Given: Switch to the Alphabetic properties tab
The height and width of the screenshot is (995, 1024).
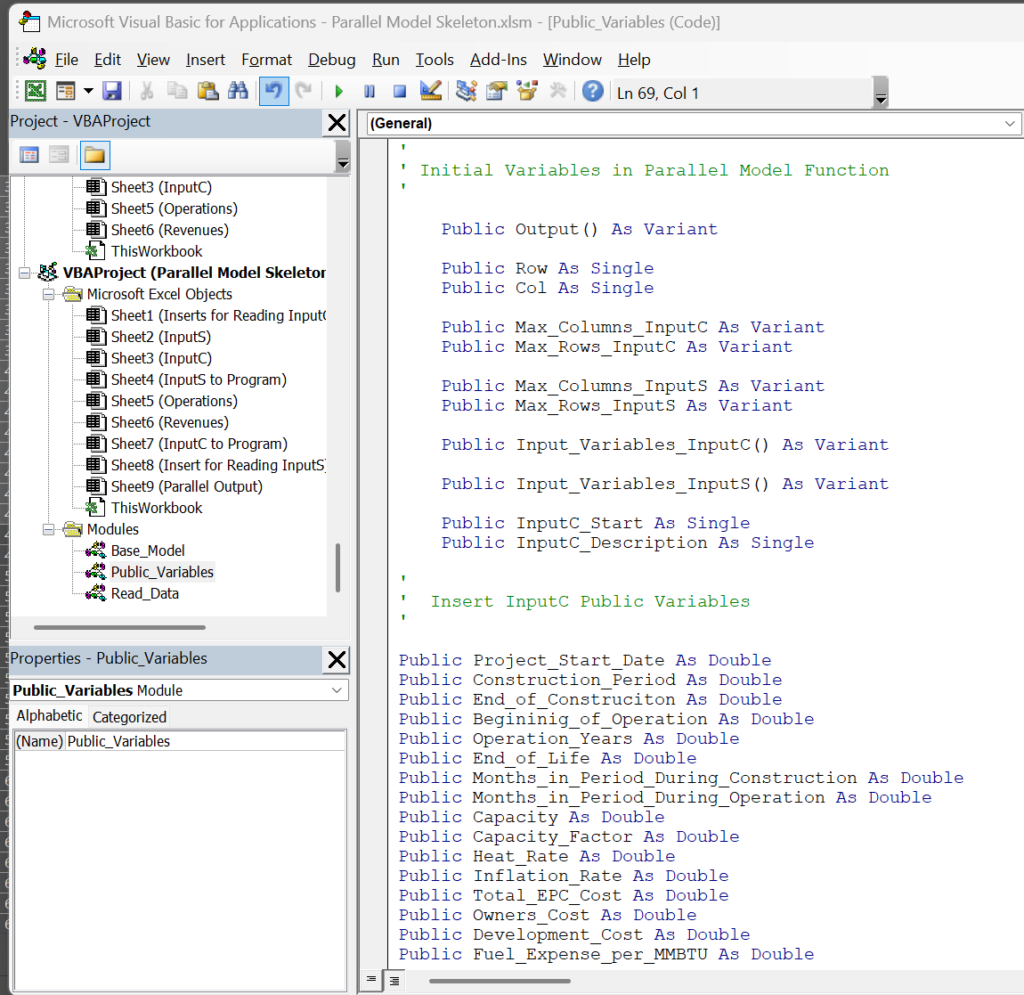Looking at the screenshot, I should coord(49,716).
